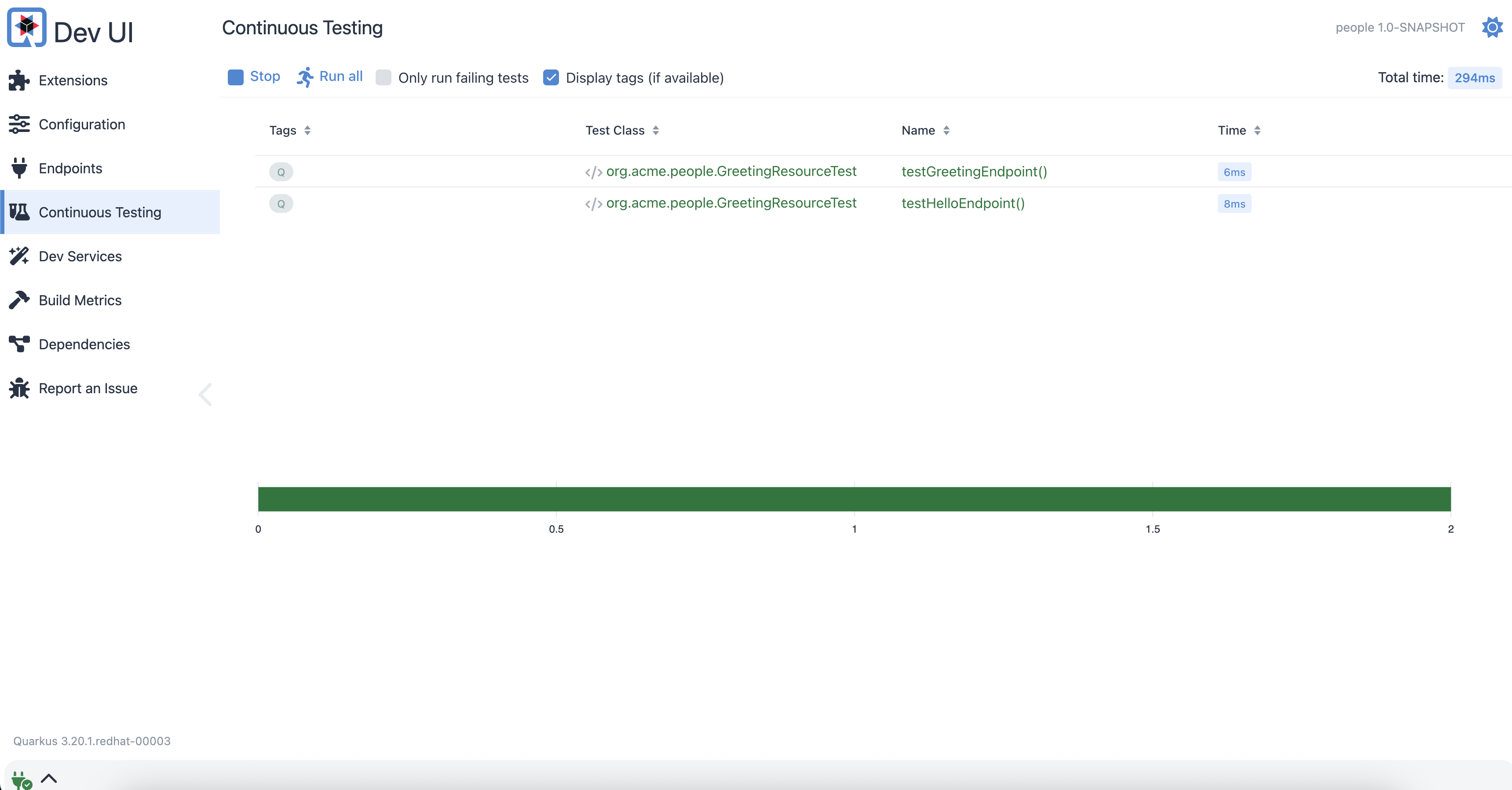This screenshot has width=1512, height=790.
Task: Click the Extensions puzzle piece icon
Action: click(19, 80)
